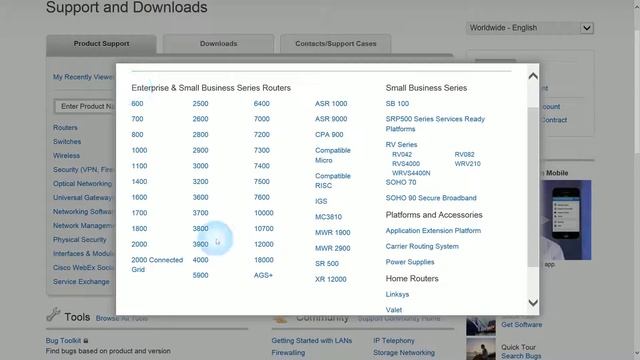Image resolution: width=640 pixels, height=360 pixels.
Task: Open the SR 500 link
Action: click(327, 264)
